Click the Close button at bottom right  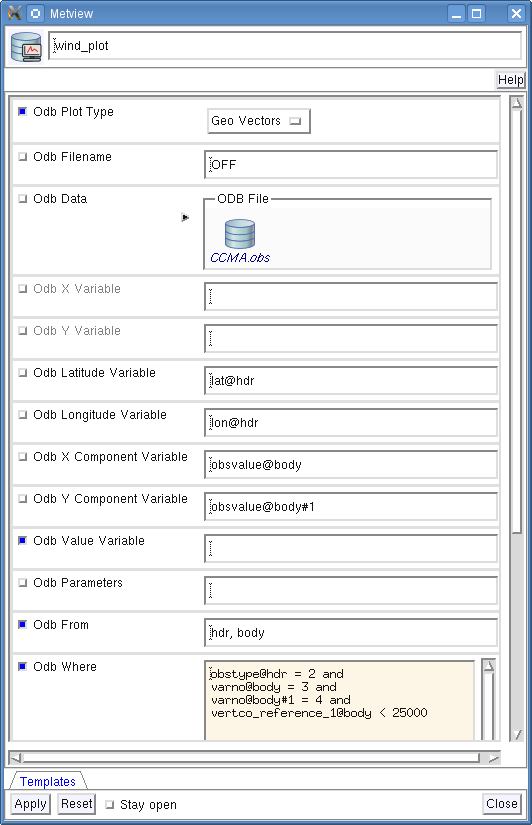pyautogui.click(x=501, y=803)
